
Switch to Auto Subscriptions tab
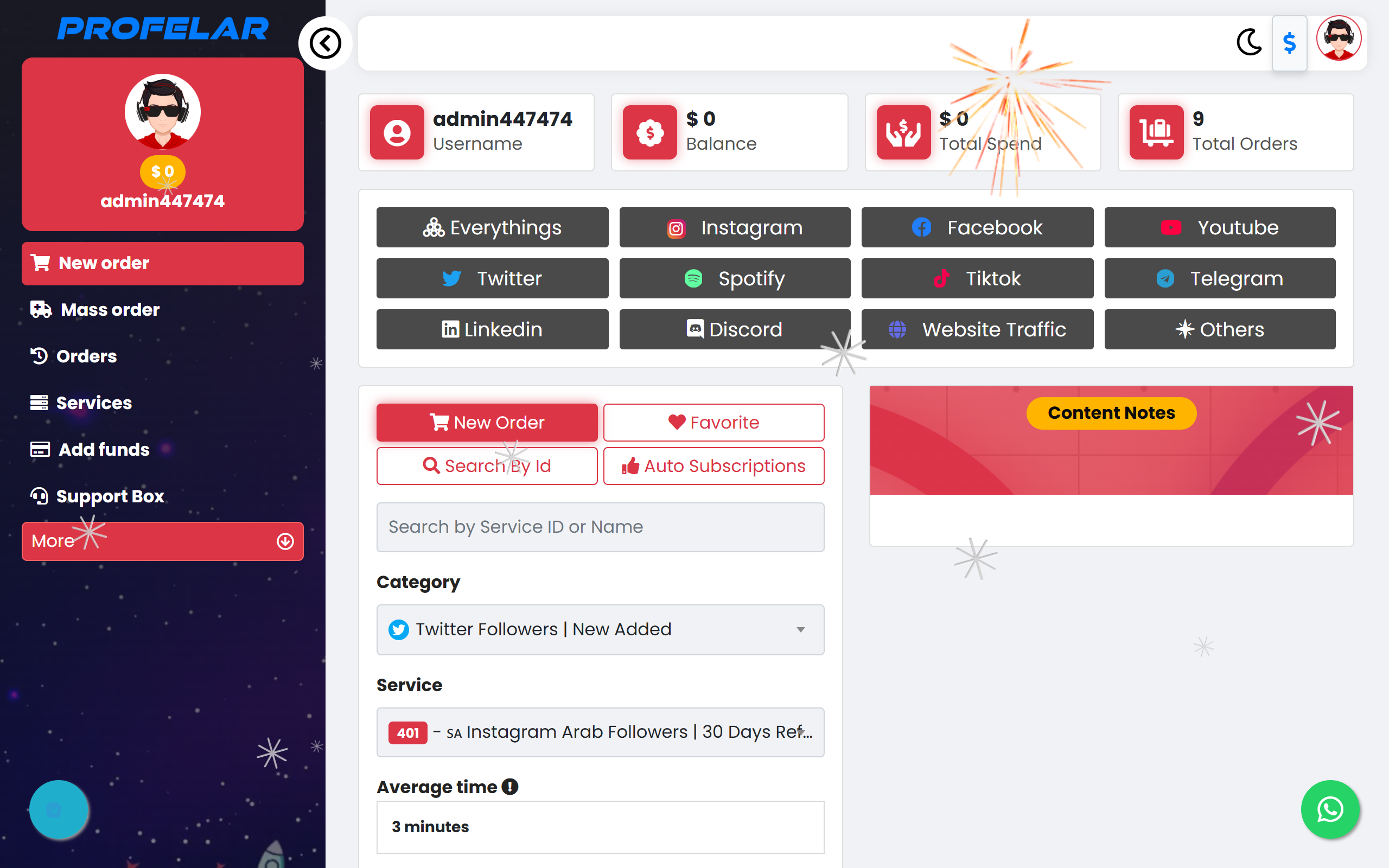713,465
